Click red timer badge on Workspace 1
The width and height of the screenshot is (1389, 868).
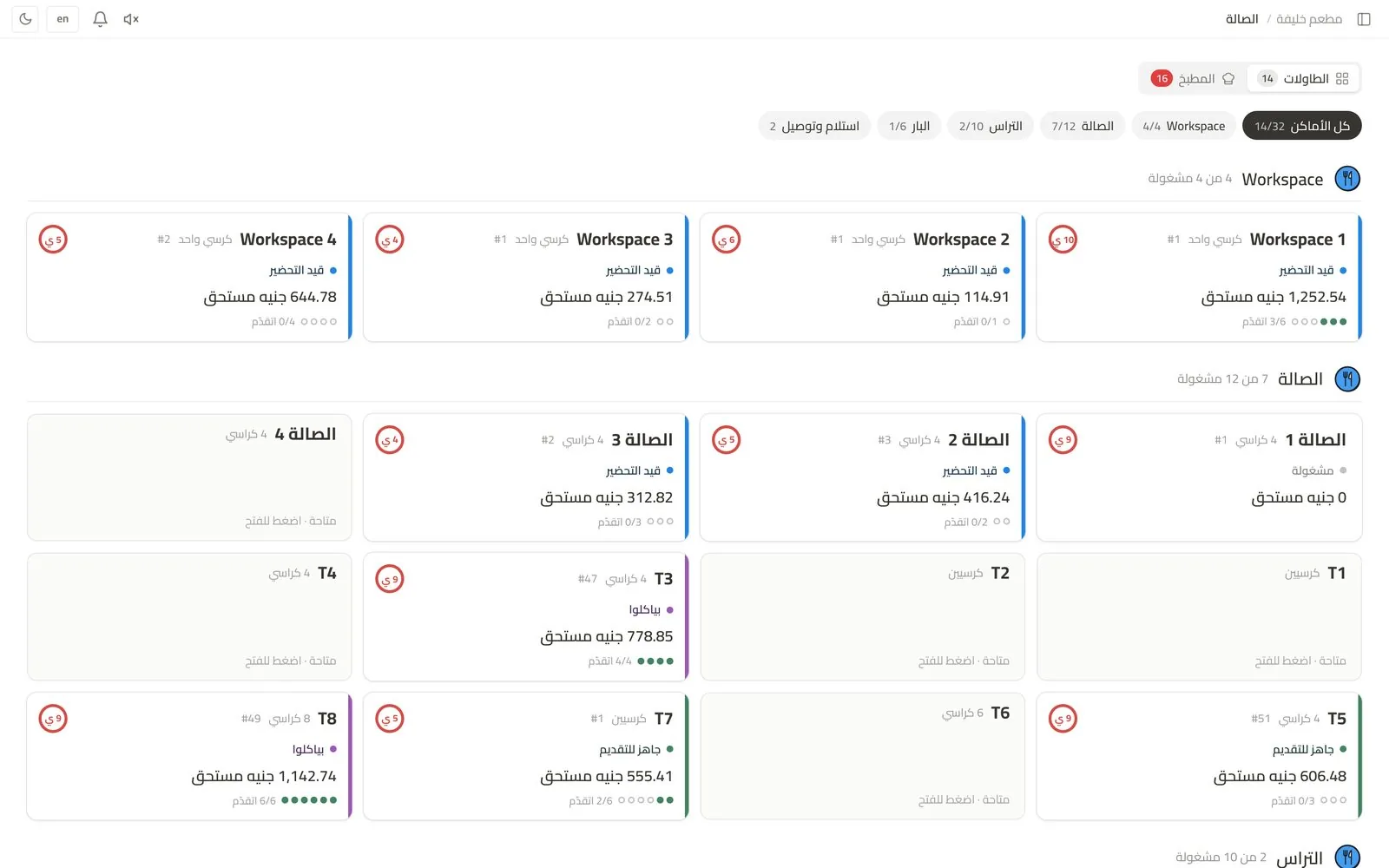(1063, 240)
